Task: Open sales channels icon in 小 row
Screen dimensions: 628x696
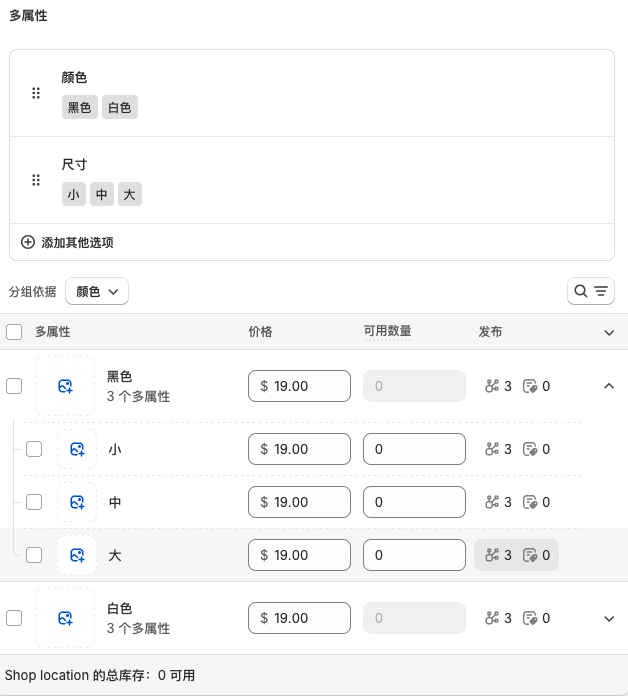Action: click(492, 449)
